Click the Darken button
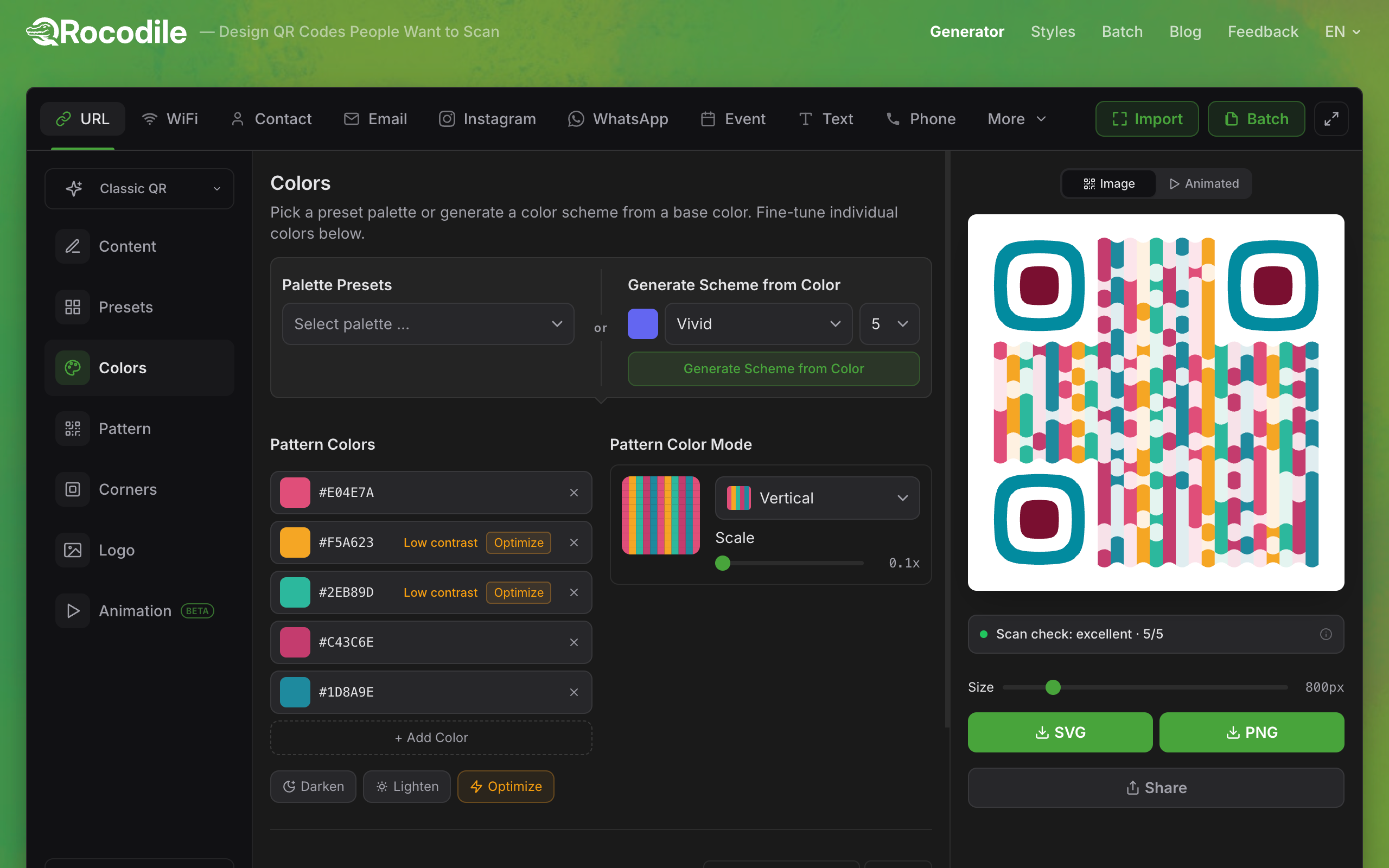The width and height of the screenshot is (1389, 868). click(314, 787)
